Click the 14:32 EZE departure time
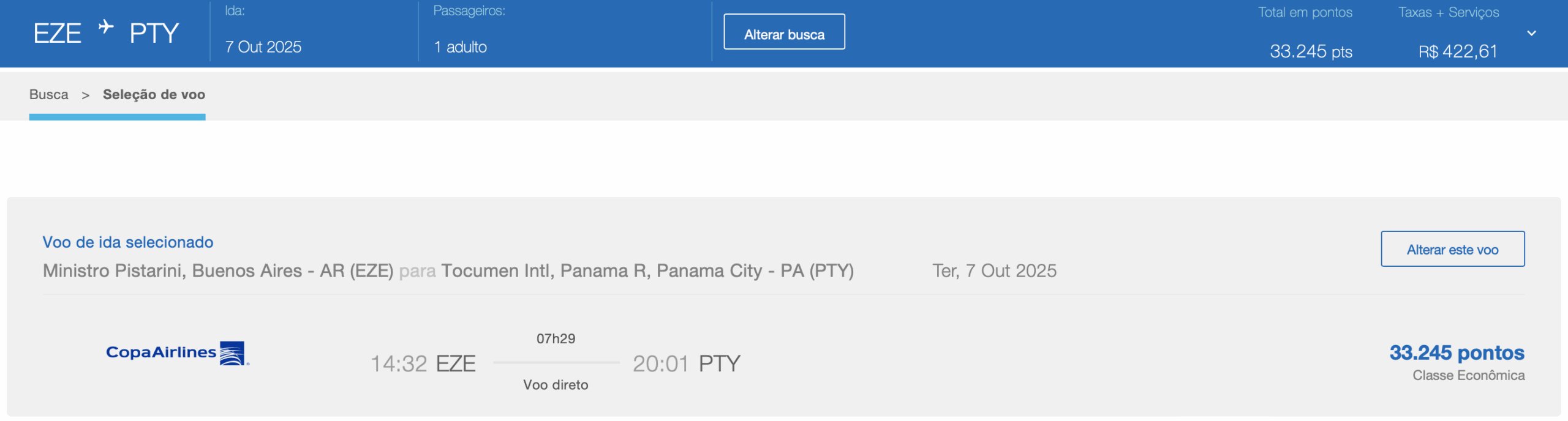Image resolution: width=1568 pixels, height=421 pixels. [423, 364]
